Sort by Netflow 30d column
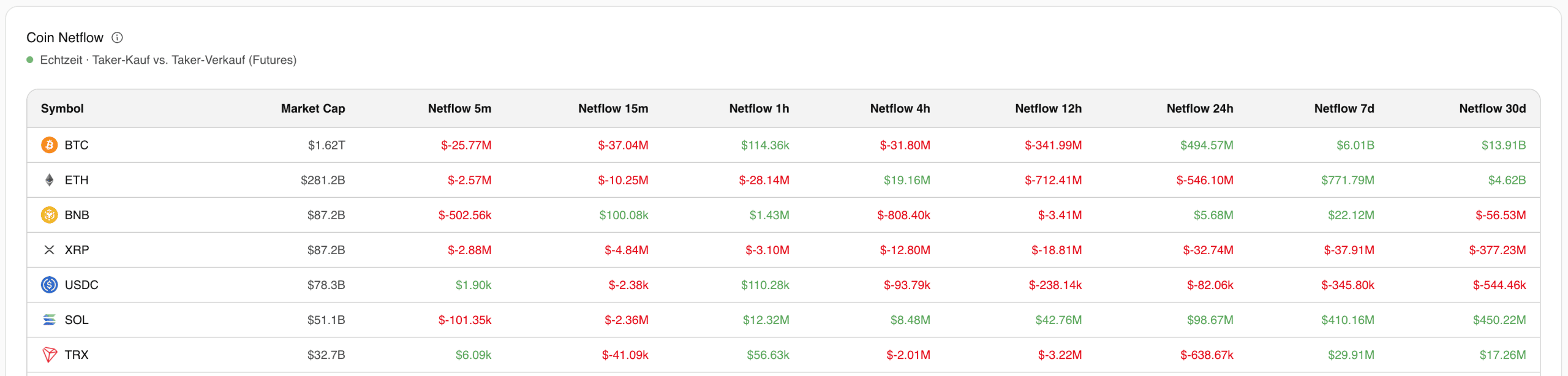The height and width of the screenshot is (376, 1568). click(x=1492, y=108)
